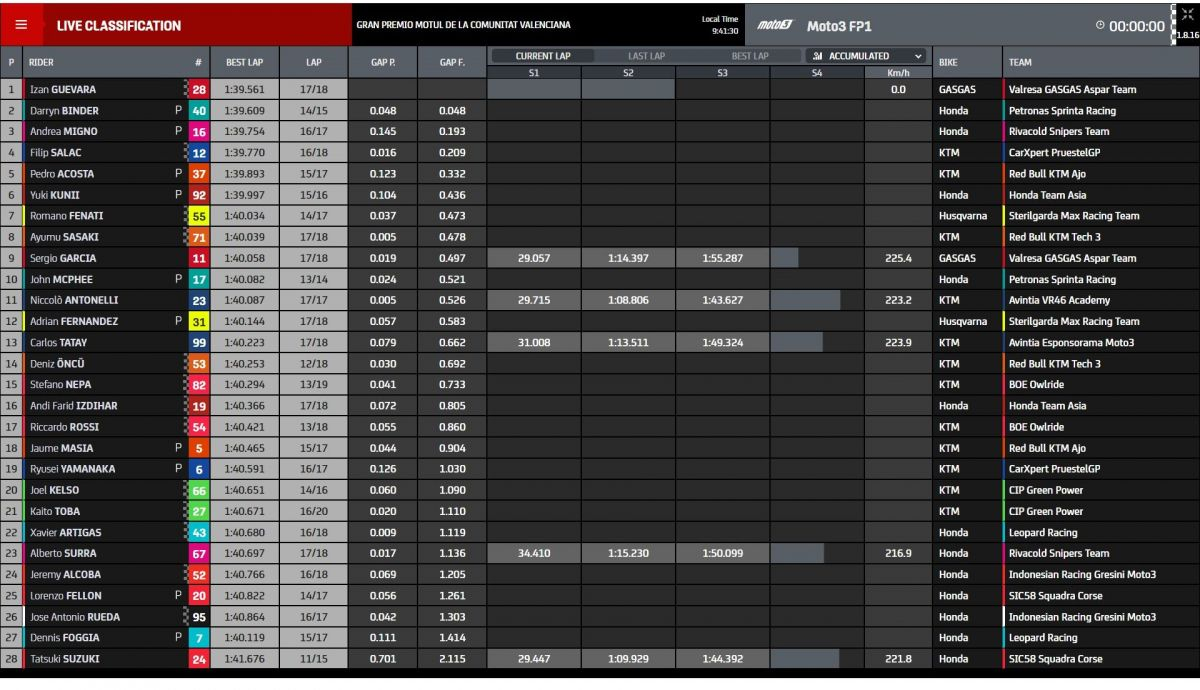1200x690 pixels.
Task: Click the session clock icon
Action: pyautogui.click(x=1100, y=26)
